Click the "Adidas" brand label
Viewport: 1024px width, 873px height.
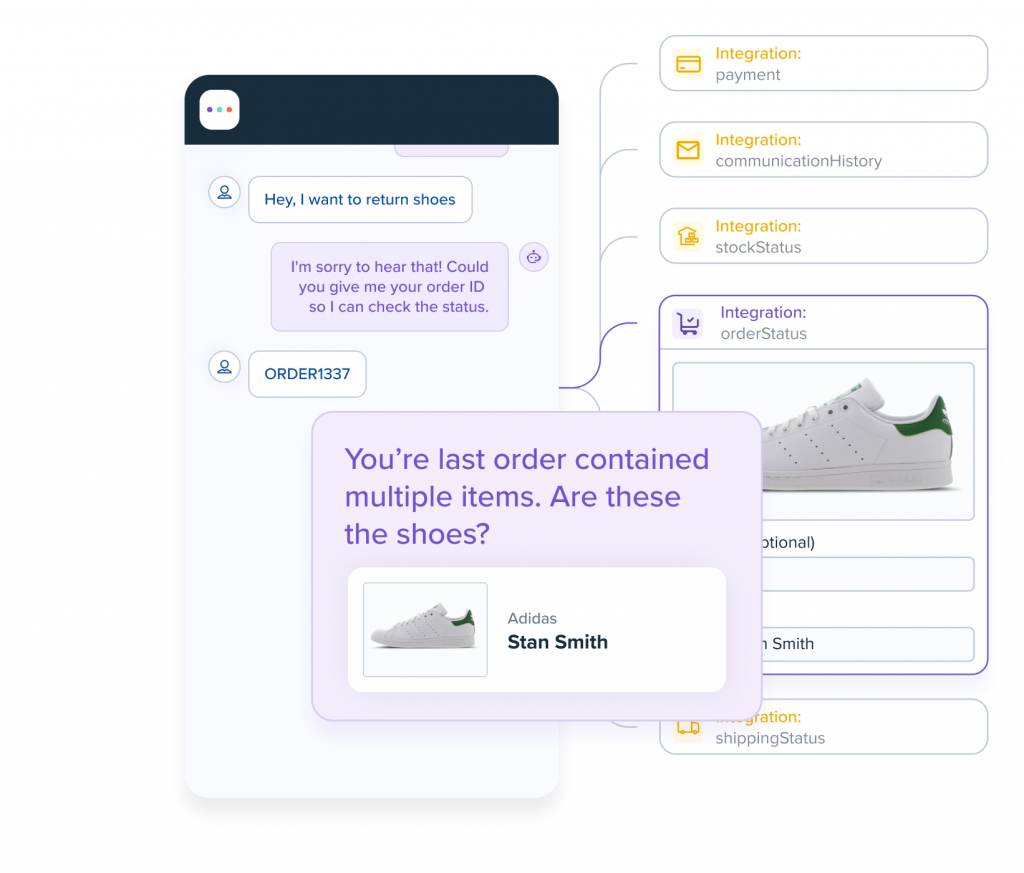coord(532,618)
